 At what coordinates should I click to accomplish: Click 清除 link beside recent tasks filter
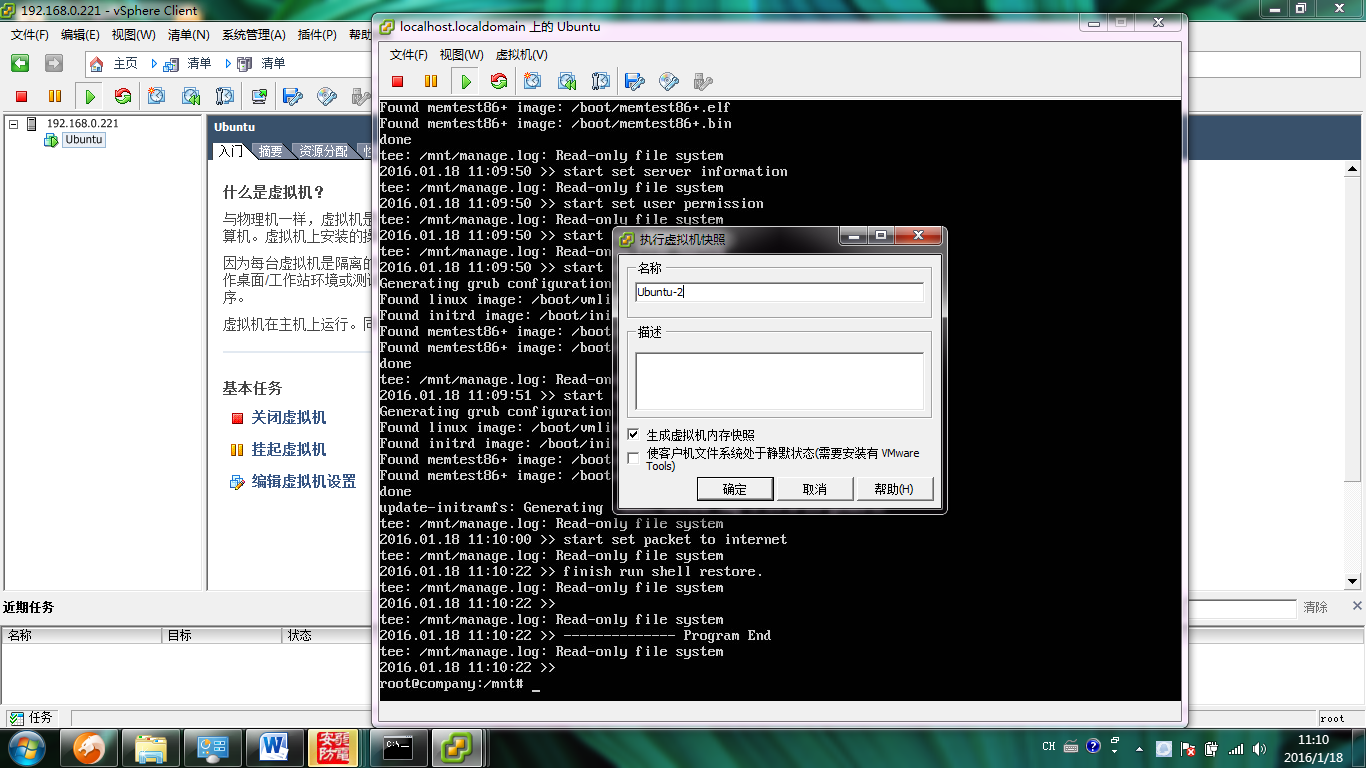(1315, 608)
